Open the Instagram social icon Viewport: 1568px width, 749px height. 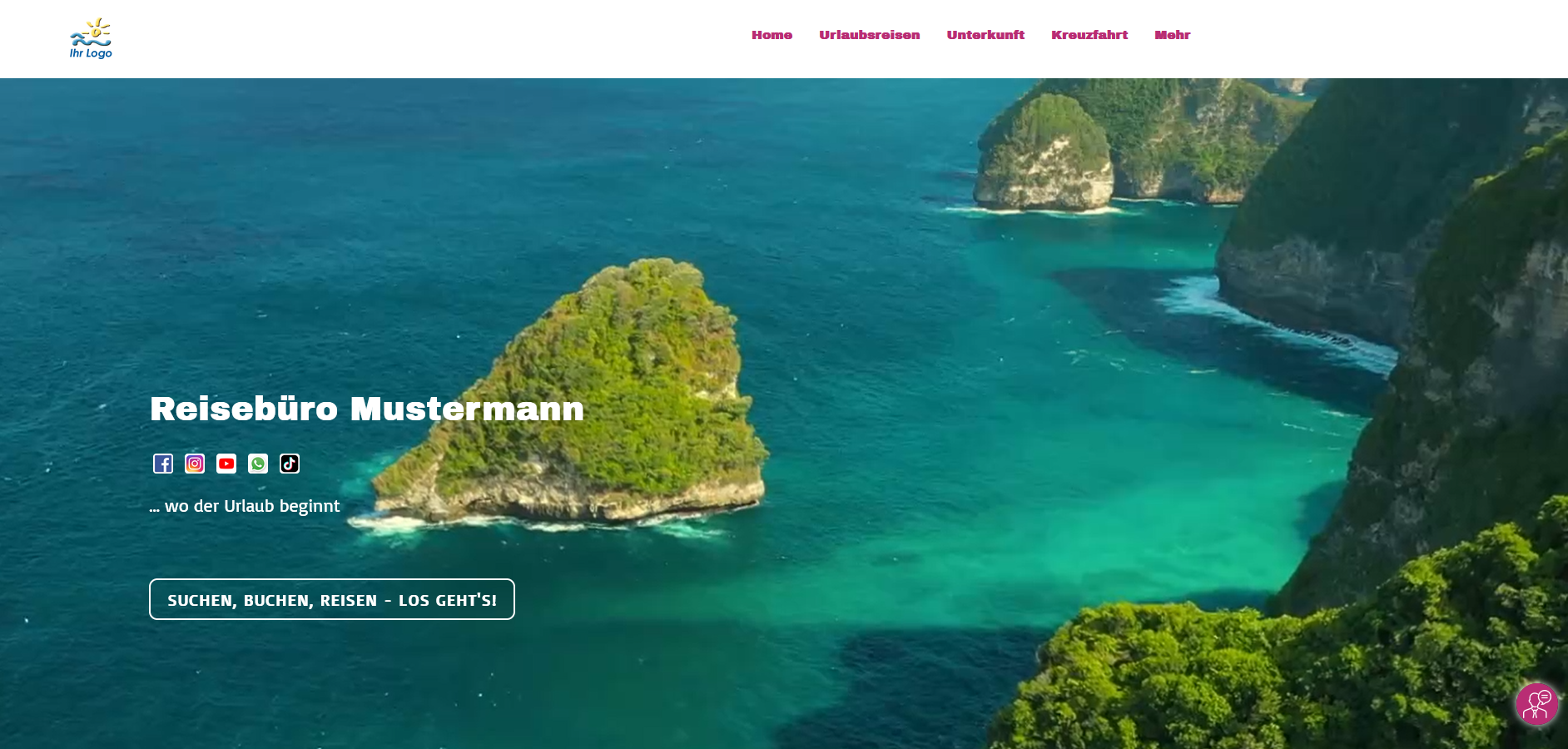195,464
